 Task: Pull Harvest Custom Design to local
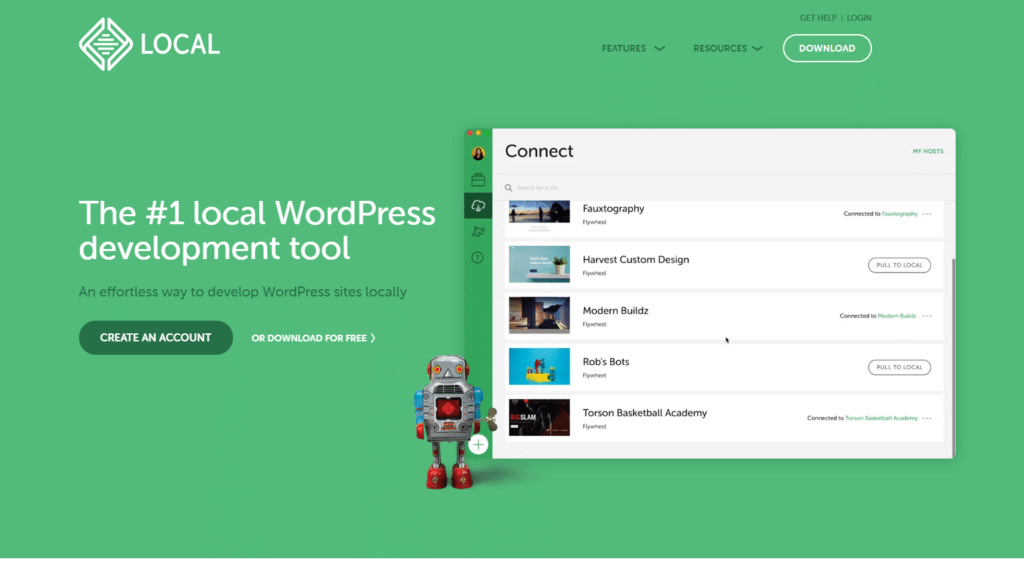899,265
